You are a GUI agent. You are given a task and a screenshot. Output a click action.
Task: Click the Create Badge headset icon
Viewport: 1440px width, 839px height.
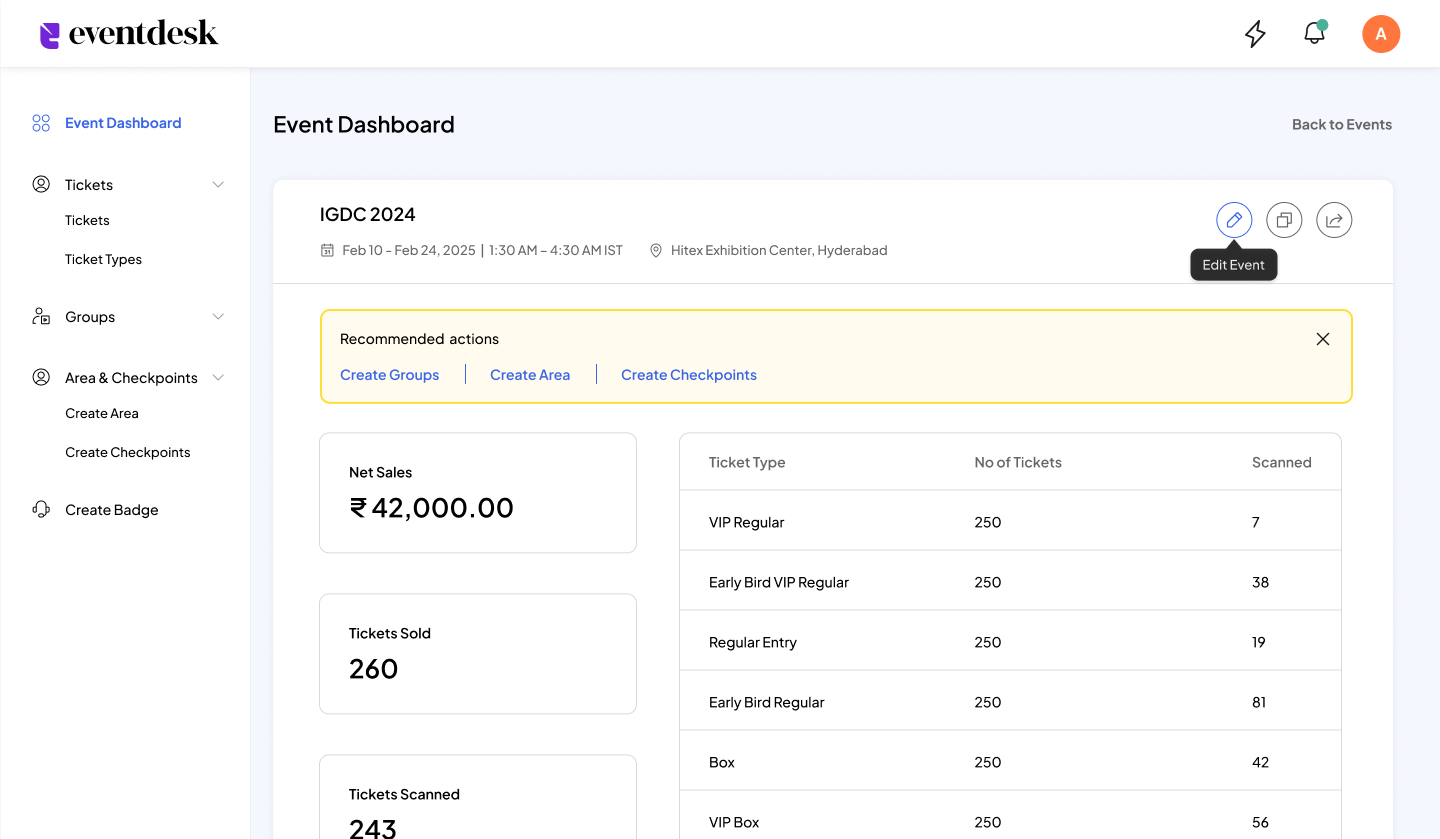tap(41, 510)
